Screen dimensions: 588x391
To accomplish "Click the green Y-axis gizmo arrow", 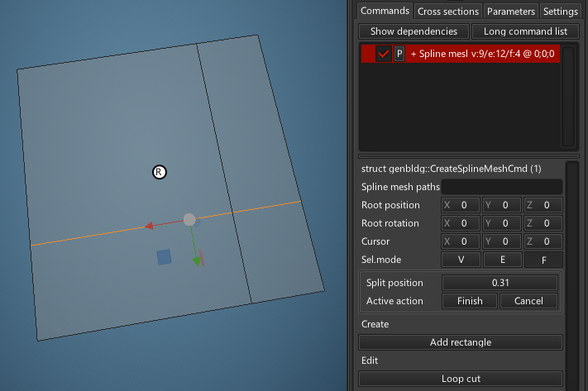I will point(196,261).
